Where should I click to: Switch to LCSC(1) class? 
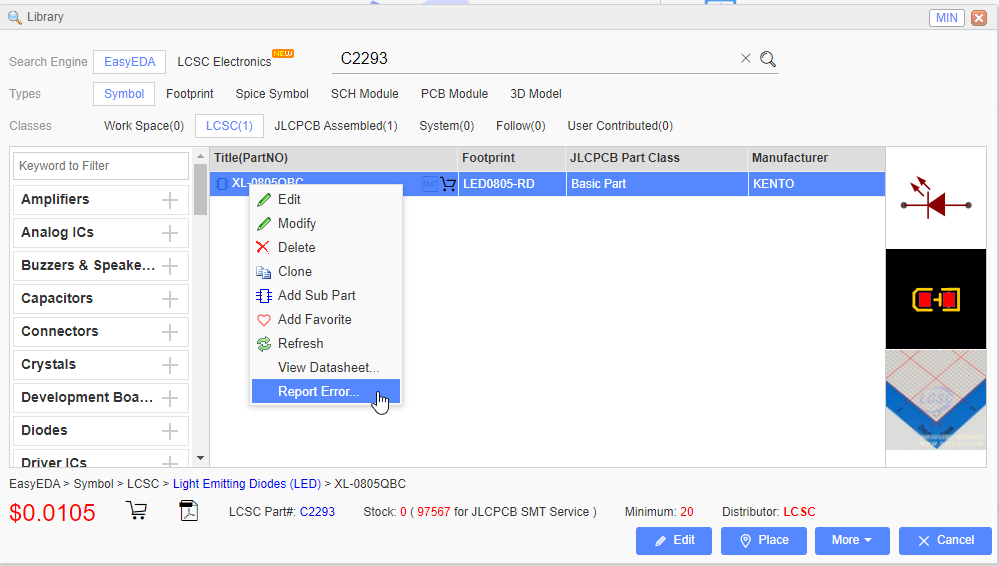[x=229, y=126]
